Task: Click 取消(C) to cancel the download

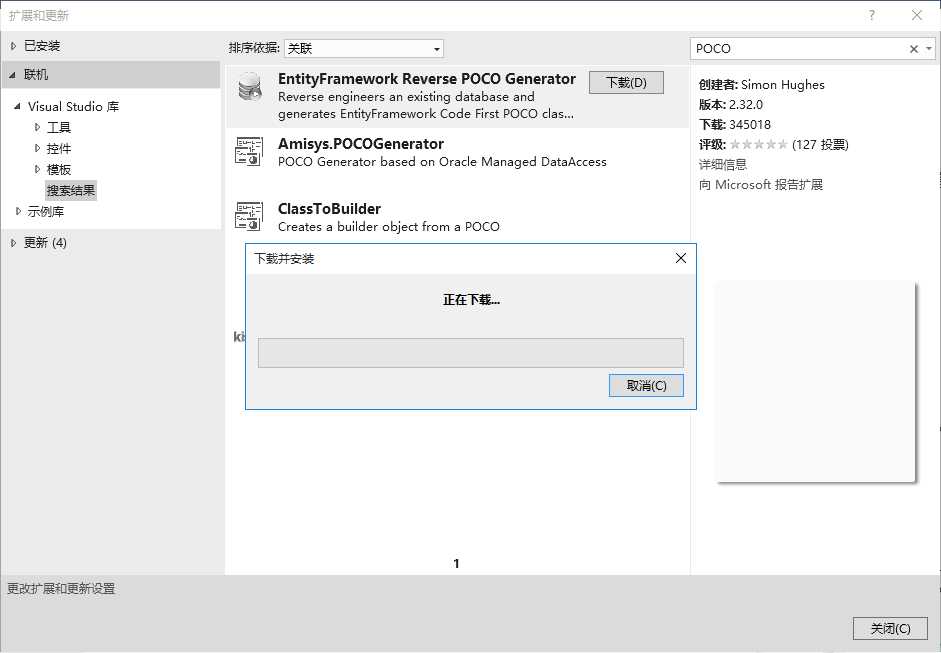Action: pos(646,385)
